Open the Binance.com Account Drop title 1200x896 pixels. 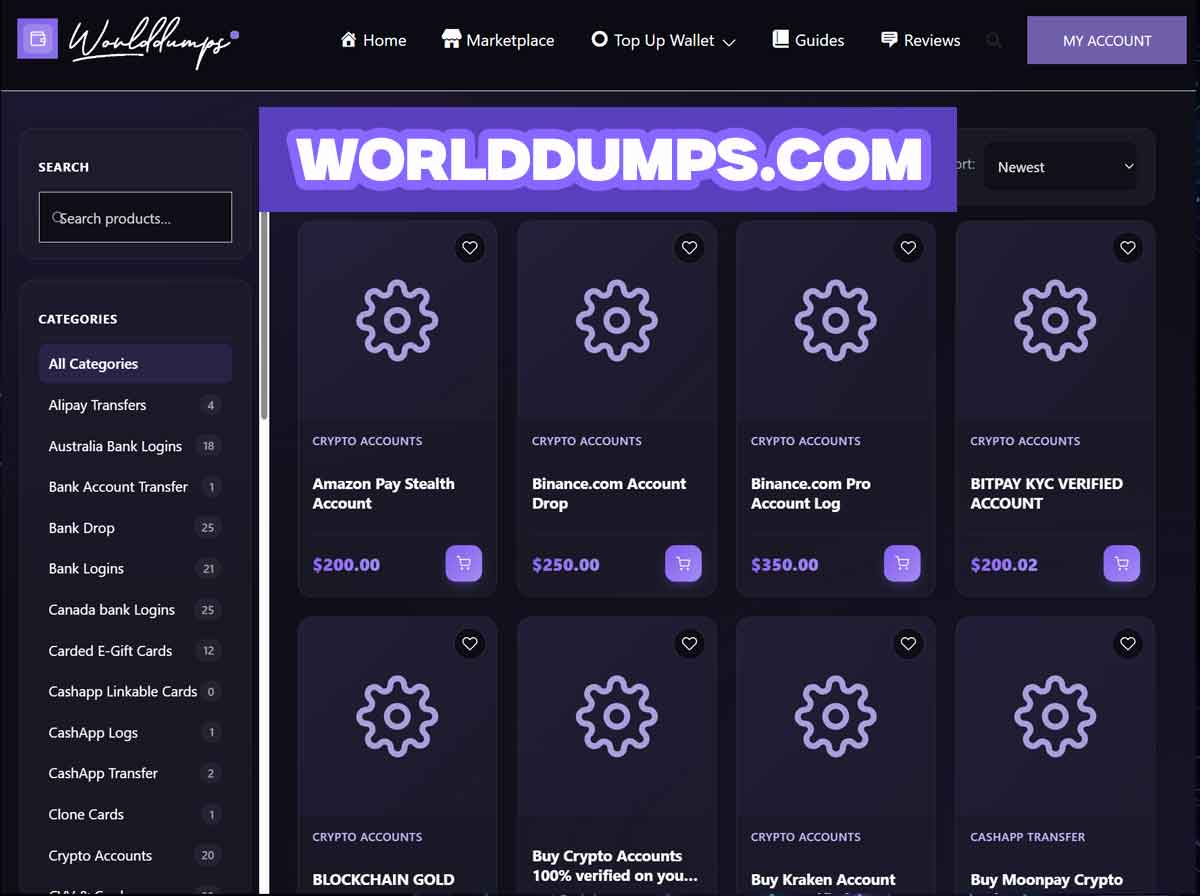(609, 493)
